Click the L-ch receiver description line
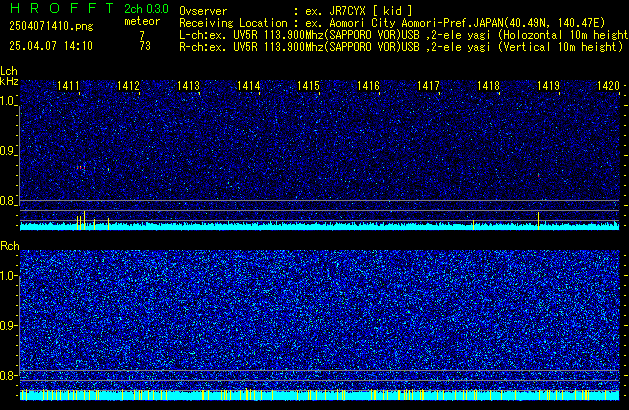This screenshot has height=410, width=629. (x=404, y=35)
